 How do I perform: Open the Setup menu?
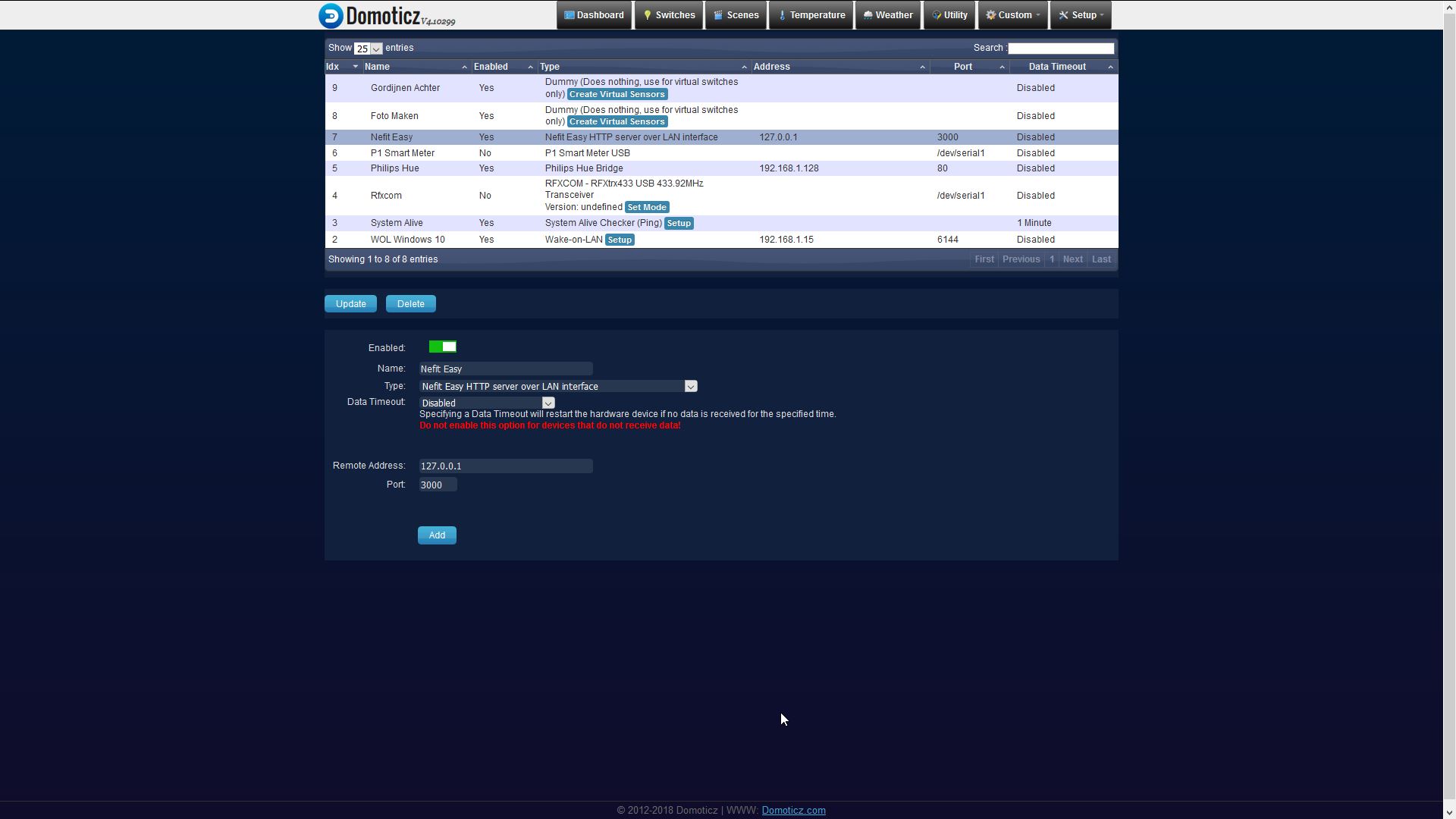point(1081,15)
